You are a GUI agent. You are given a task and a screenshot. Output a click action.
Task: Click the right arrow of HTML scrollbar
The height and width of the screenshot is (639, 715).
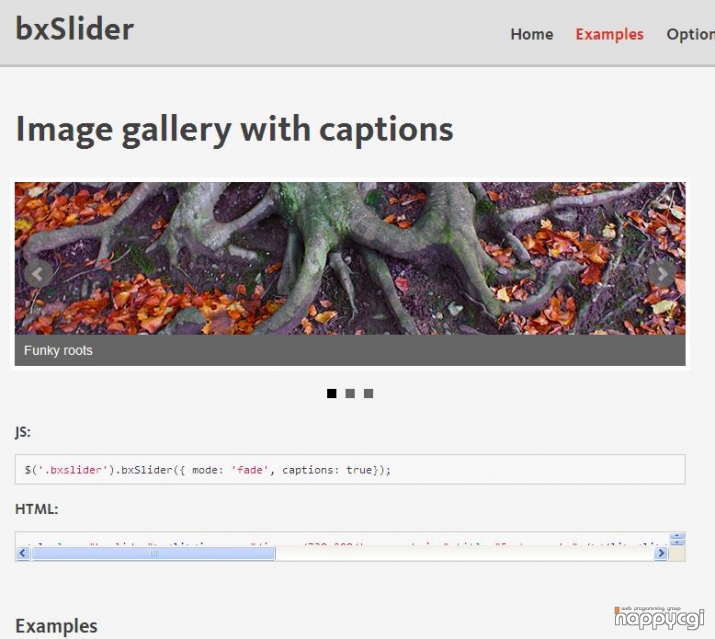[x=661, y=553]
